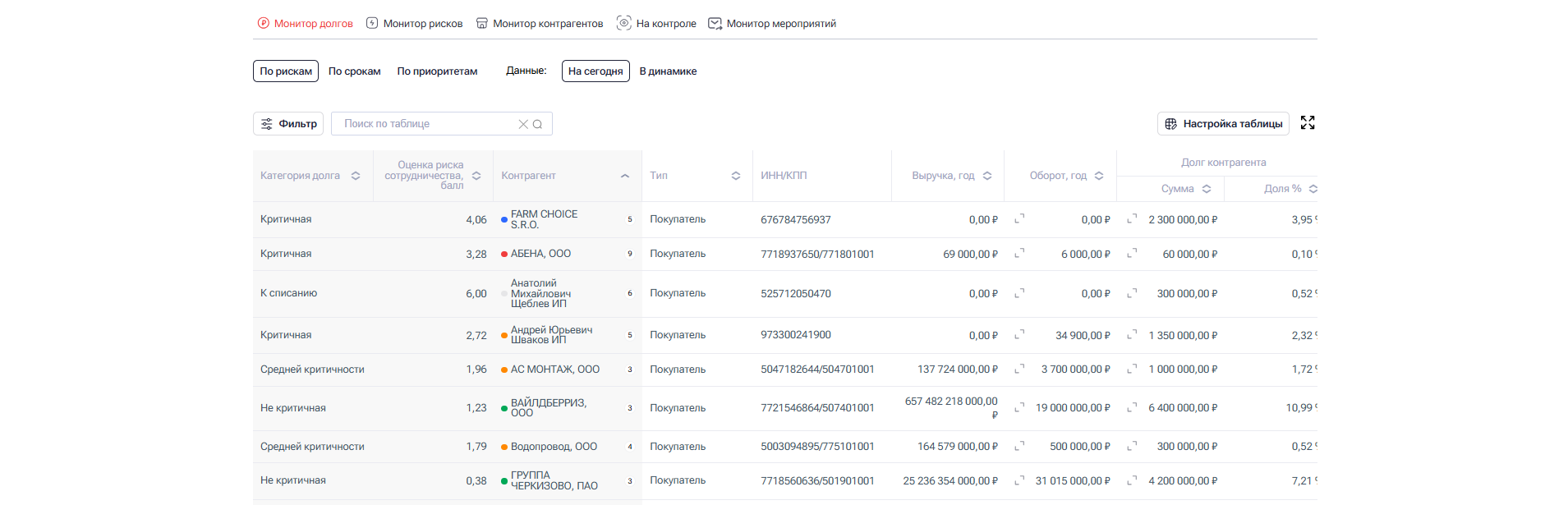The width and height of the screenshot is (1568, 505).
Task: Sort table by Выручка, год
Action: coord(987,176)
